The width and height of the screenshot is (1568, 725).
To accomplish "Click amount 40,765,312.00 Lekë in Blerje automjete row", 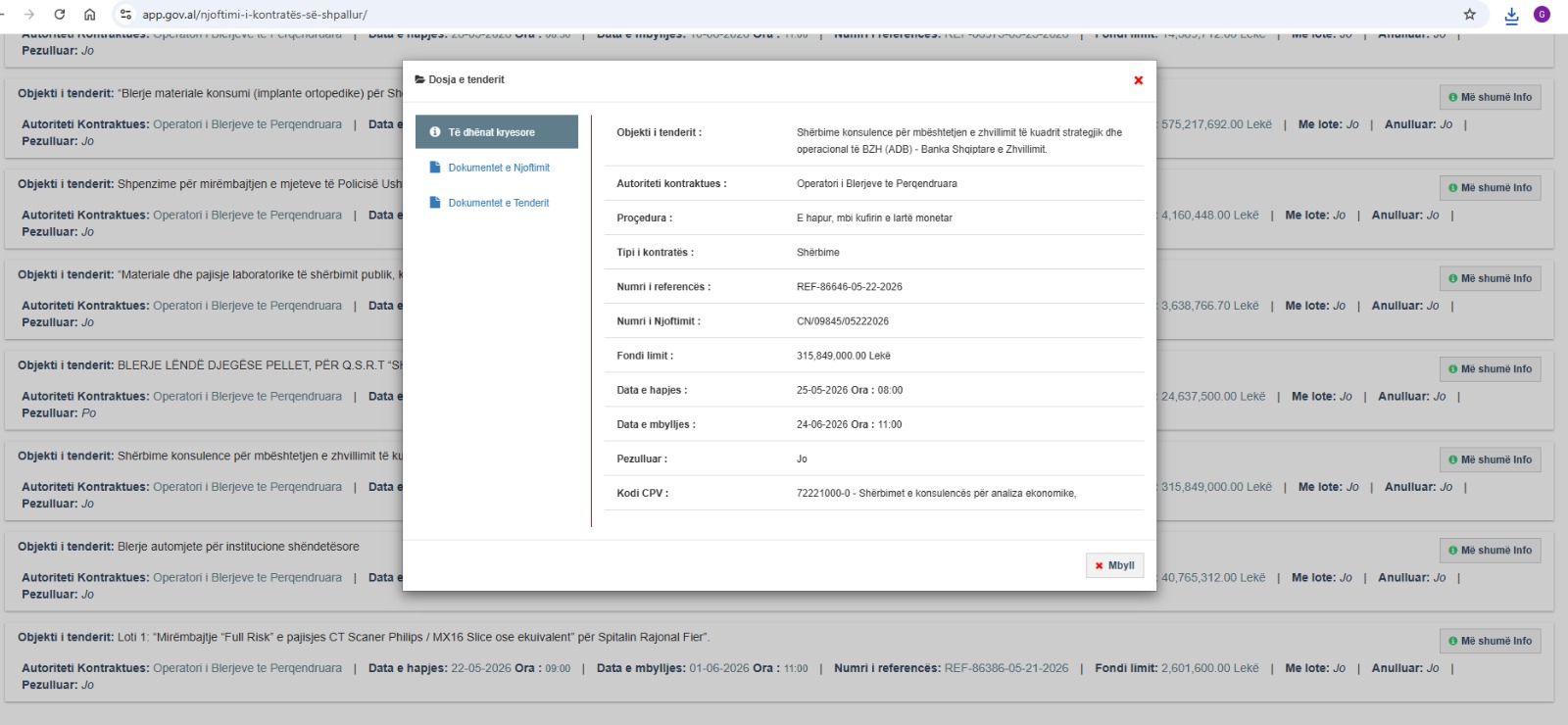I will 1213,578.
